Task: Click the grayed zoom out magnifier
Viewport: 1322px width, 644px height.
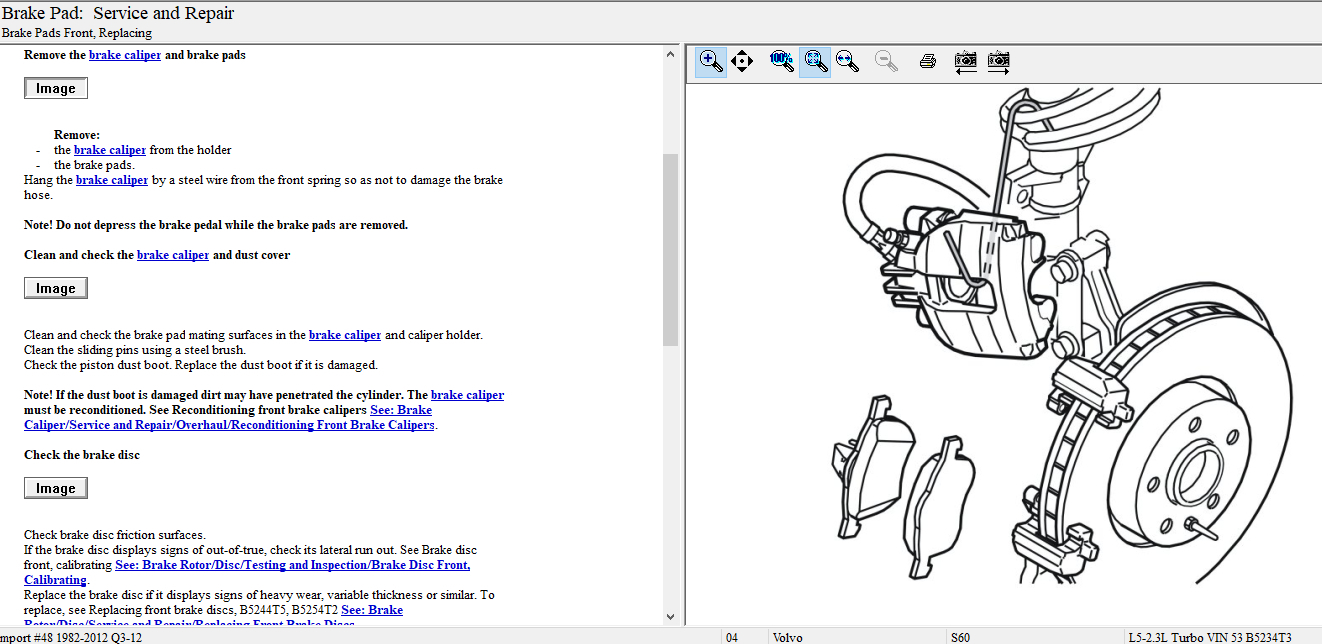Action: click(x=885, y=62)
